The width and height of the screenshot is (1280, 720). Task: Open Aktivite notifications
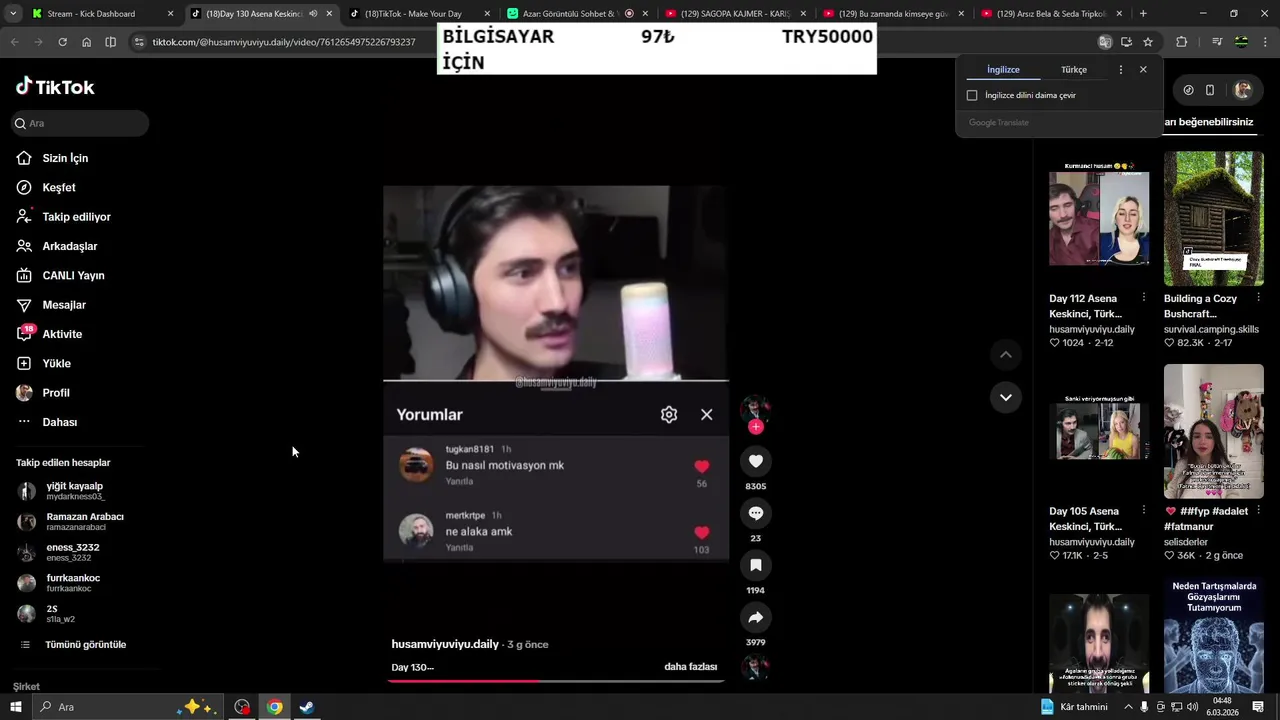49,334
